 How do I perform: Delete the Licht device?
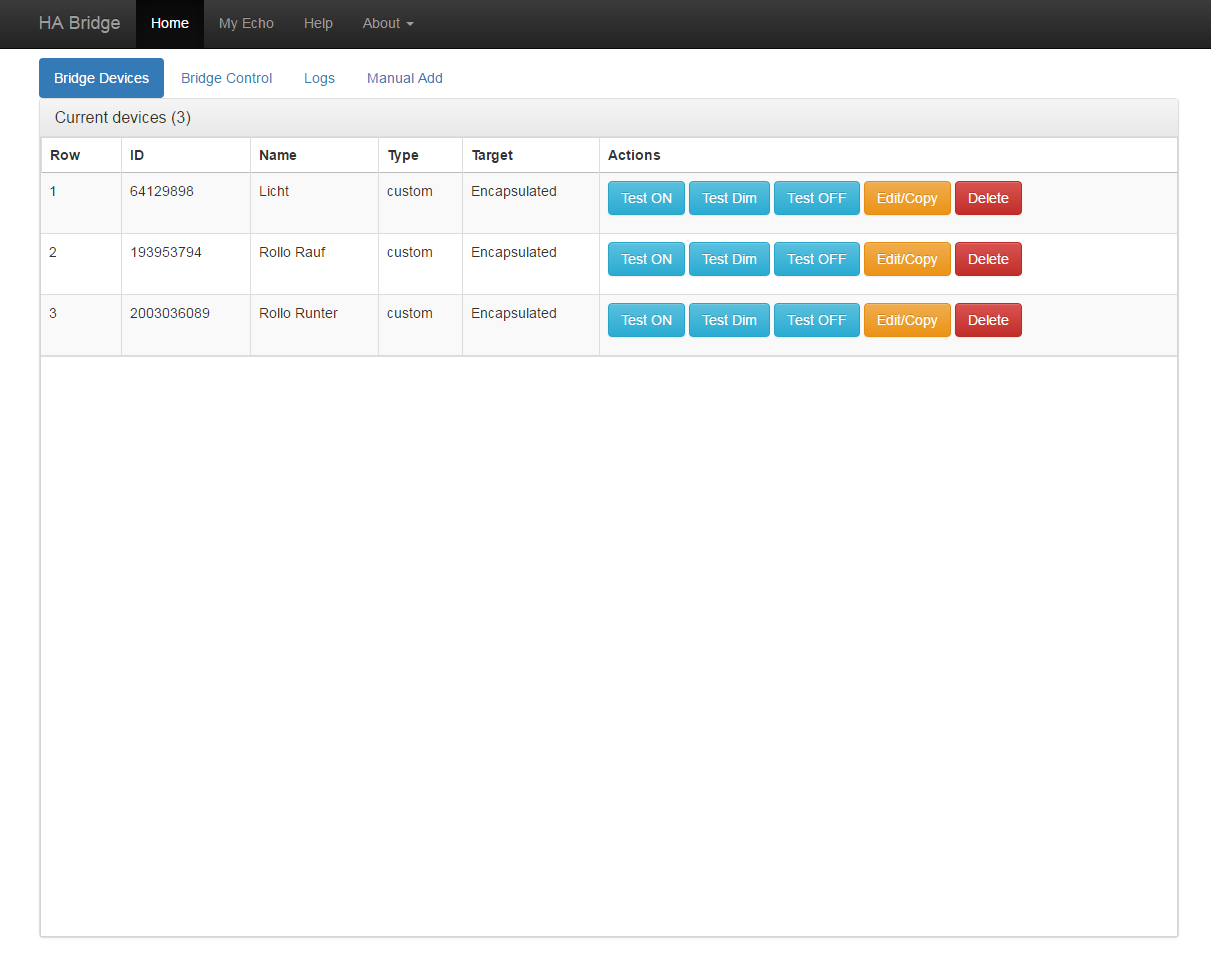tap(988, 198)
